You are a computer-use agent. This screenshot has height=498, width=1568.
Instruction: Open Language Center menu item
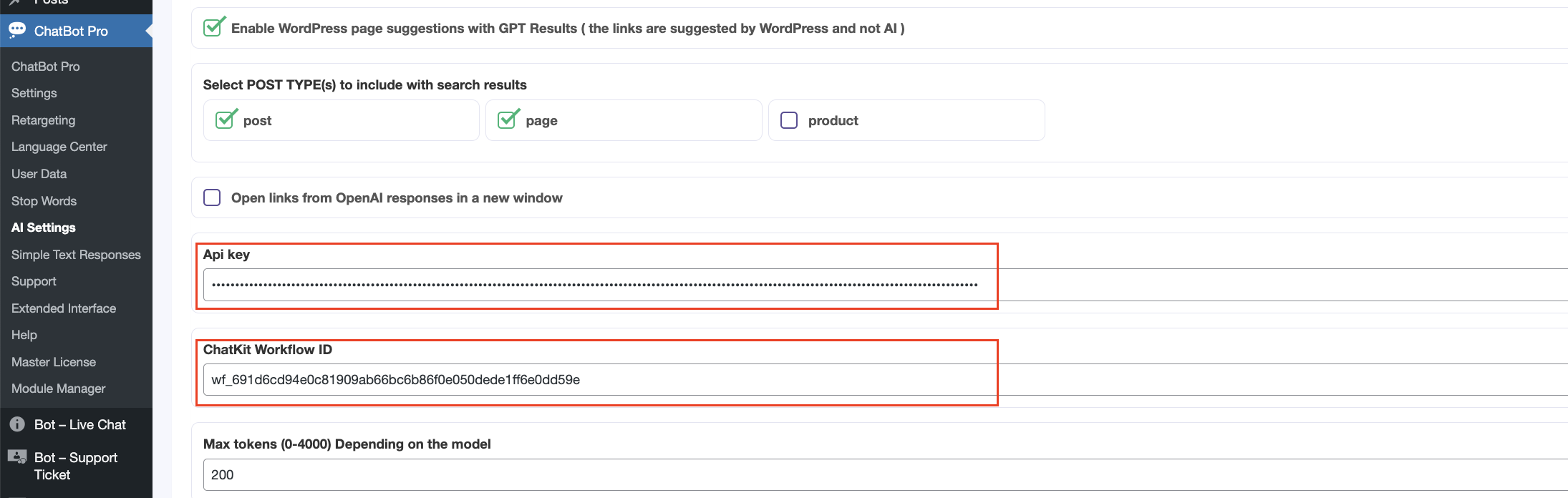click(59, 147)
